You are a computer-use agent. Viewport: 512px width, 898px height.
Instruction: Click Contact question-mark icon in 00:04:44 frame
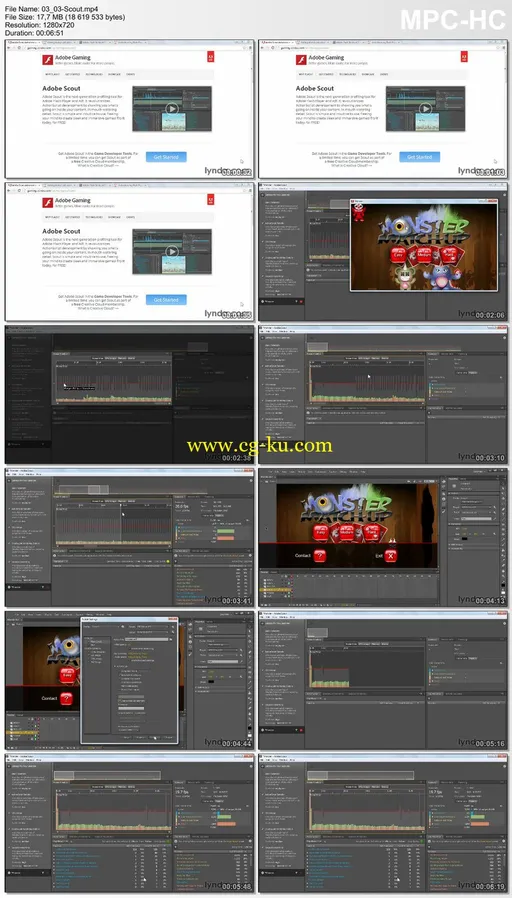[x=66, y=699]
